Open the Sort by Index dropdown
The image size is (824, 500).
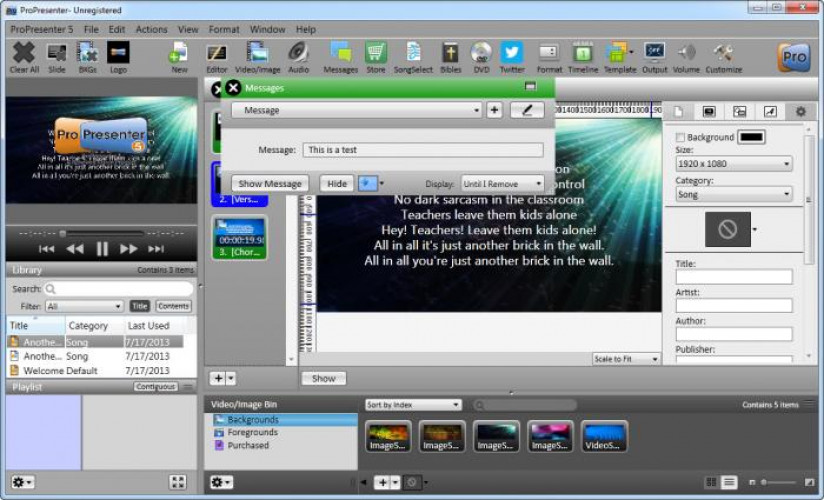point(413,404)
